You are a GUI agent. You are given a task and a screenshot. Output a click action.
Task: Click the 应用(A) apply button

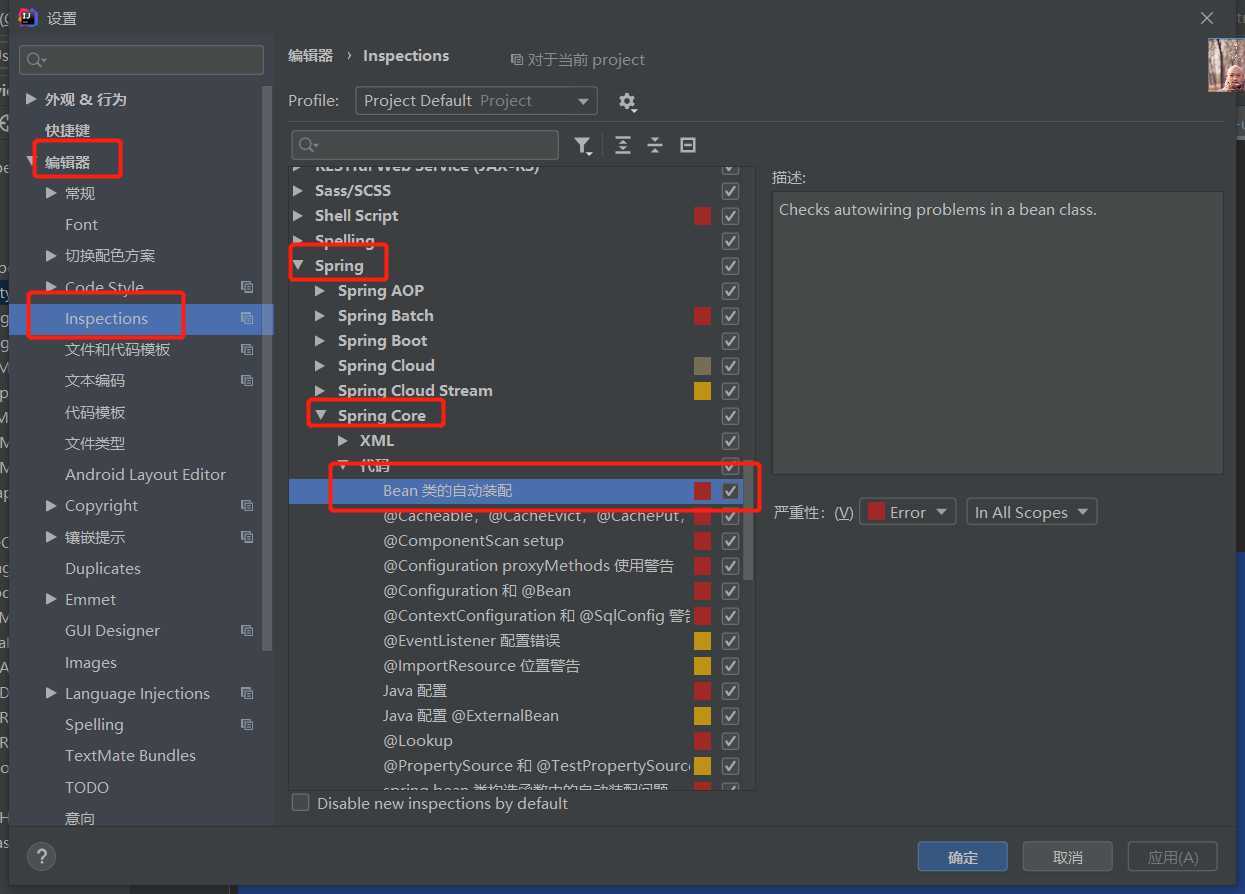coord(1173,857)
